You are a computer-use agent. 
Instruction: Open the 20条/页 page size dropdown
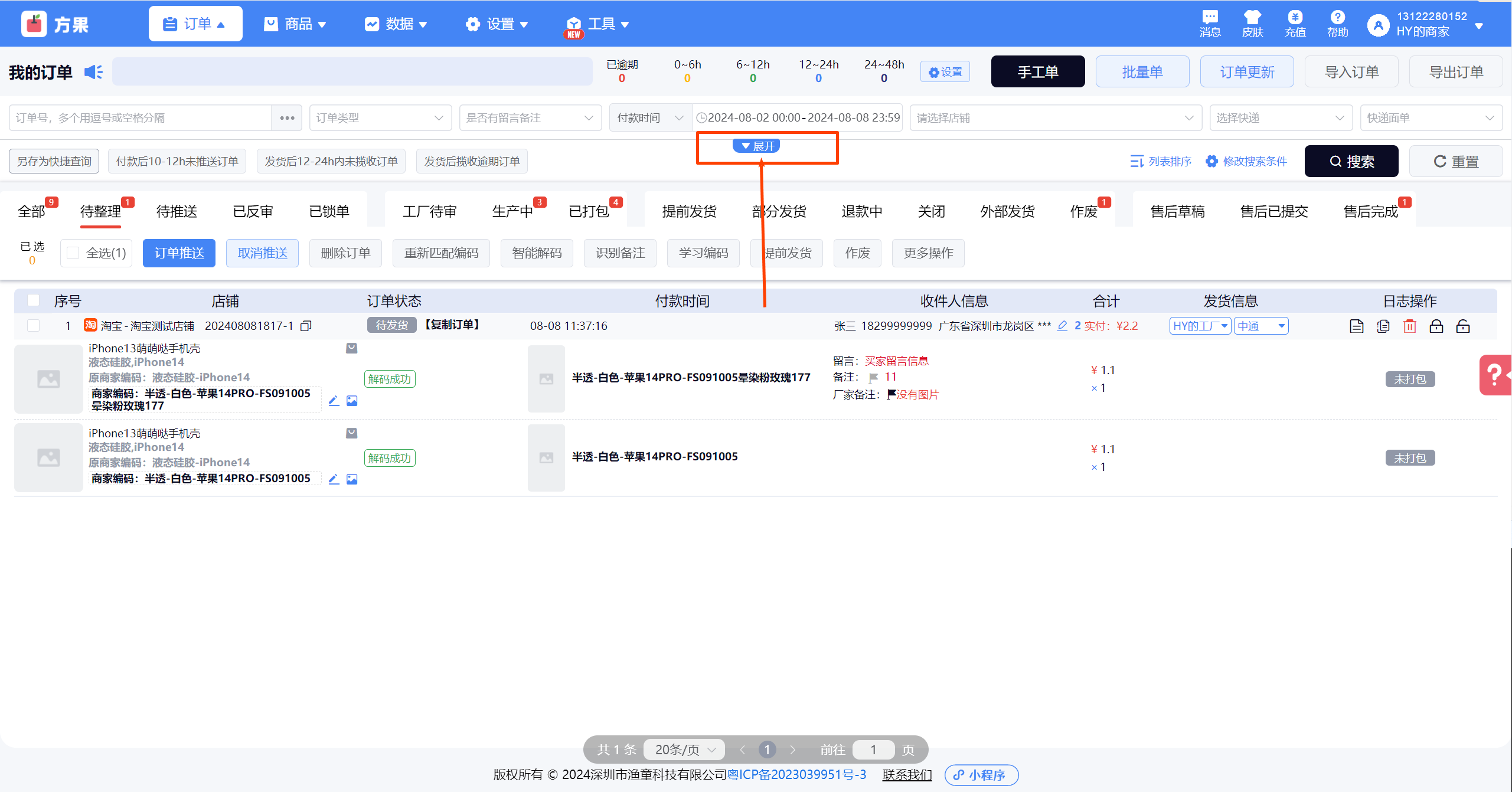pyautogui.click(x=684, y=750)
